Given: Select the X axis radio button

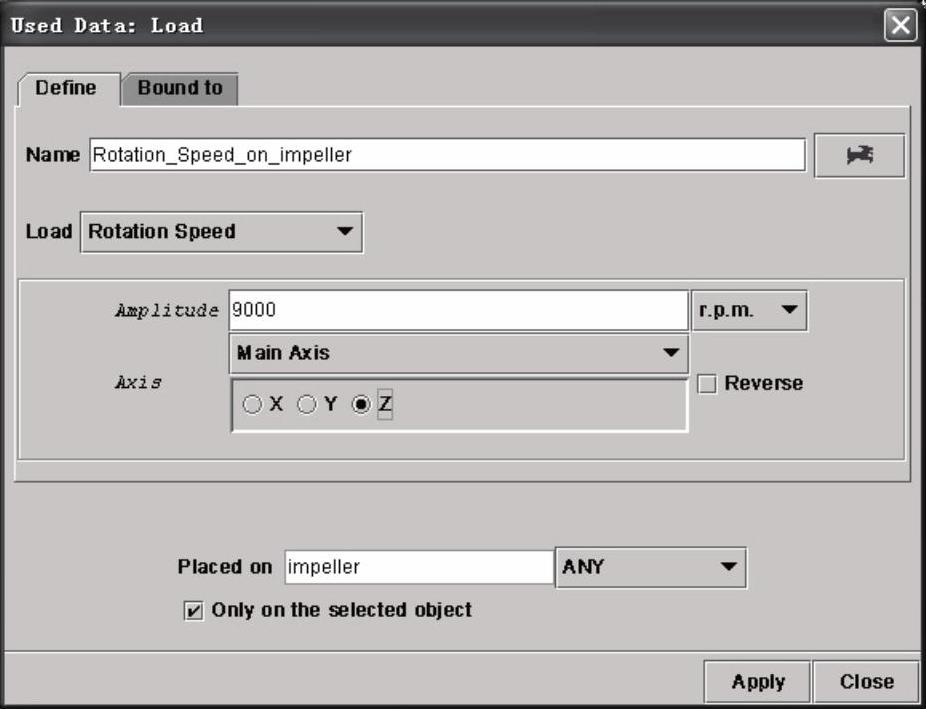Looking at the screenshot, I should pos(253,405).
